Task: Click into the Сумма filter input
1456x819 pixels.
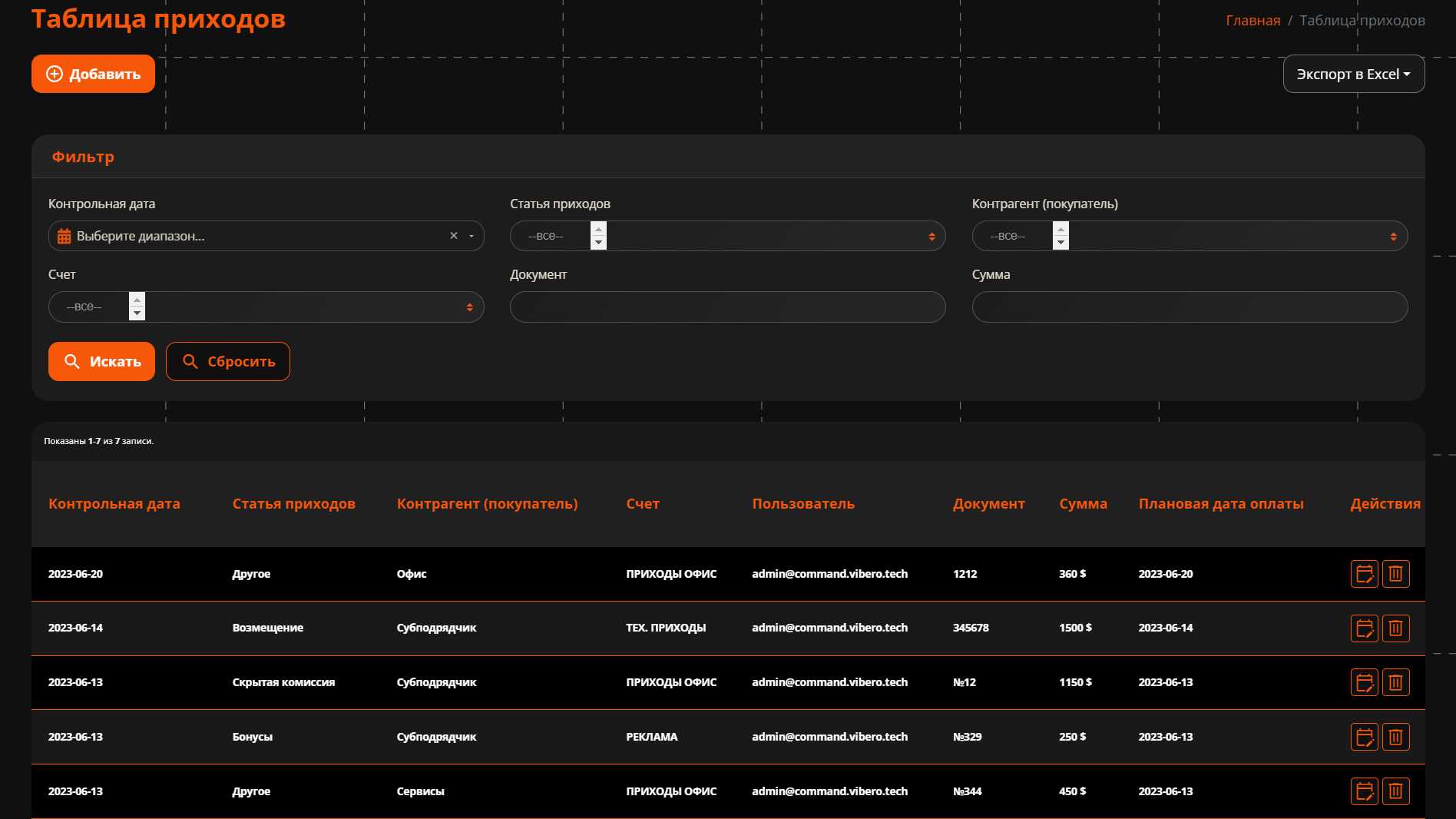Action: click(x=1190, y=307)
